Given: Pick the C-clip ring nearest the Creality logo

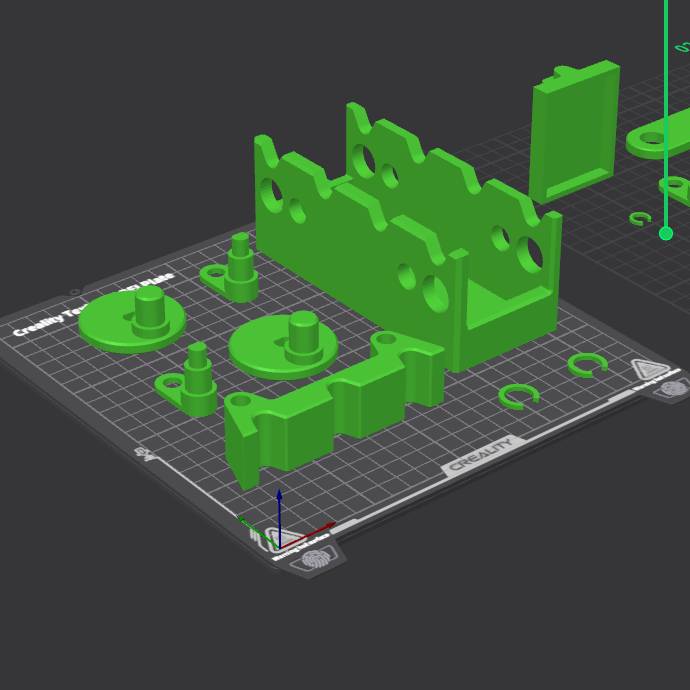Looking at the screenshot, I should (x=518, y=396).
